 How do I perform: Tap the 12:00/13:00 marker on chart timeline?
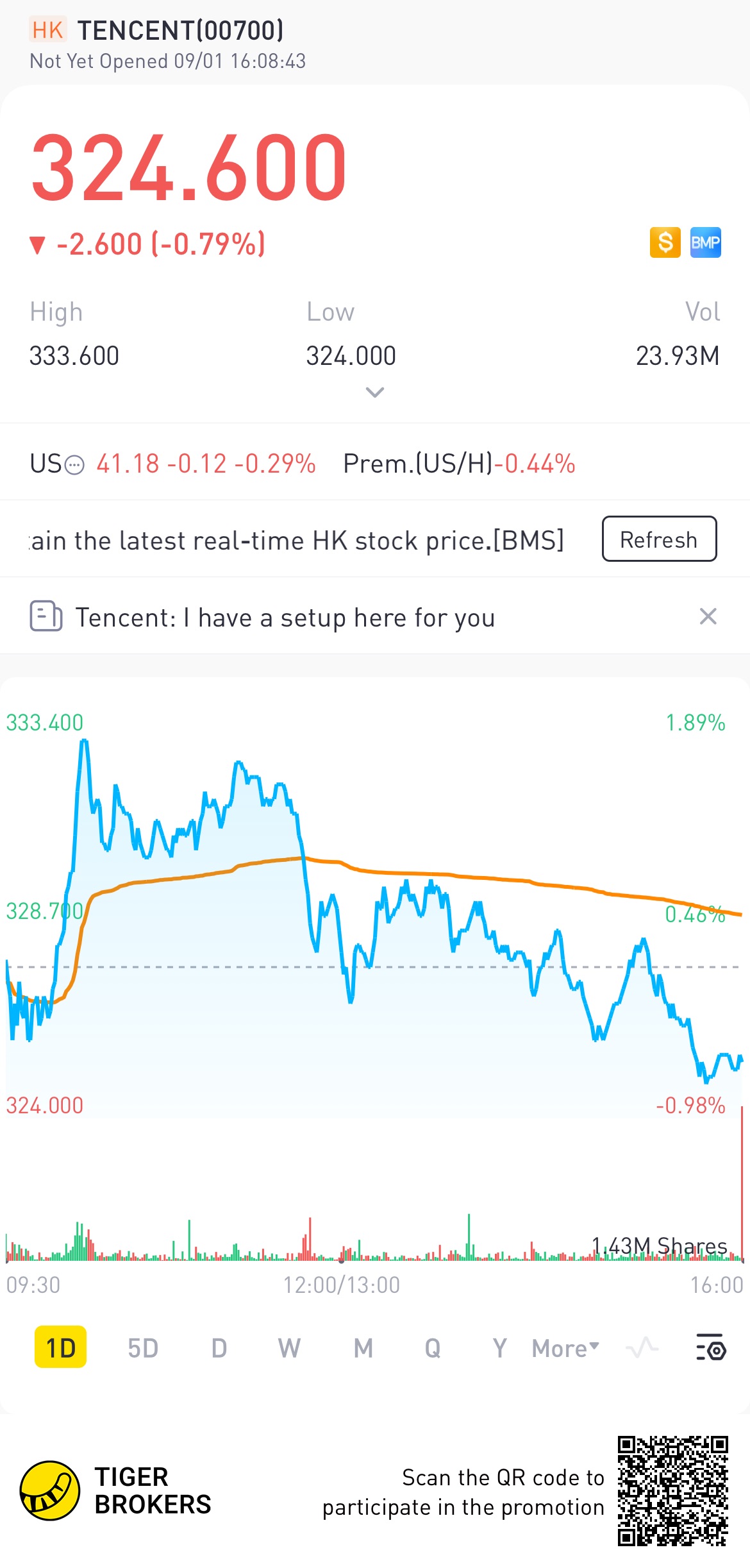pos(341,1285)
